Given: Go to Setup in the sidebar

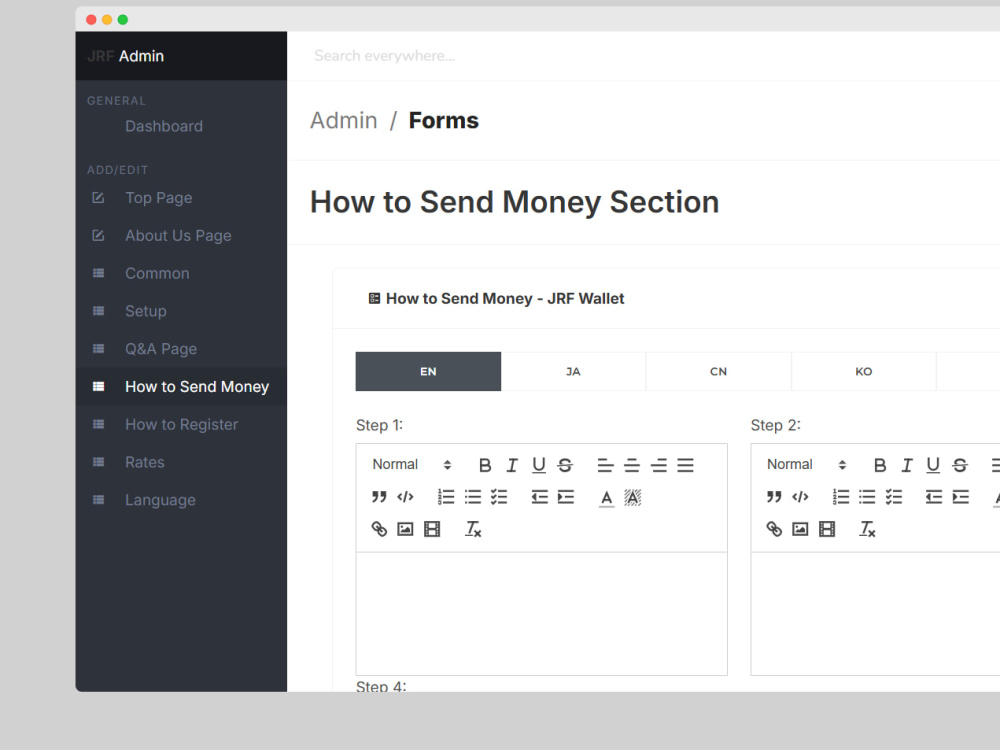Looking at the screenshot, I should click(x=181, y=311).
